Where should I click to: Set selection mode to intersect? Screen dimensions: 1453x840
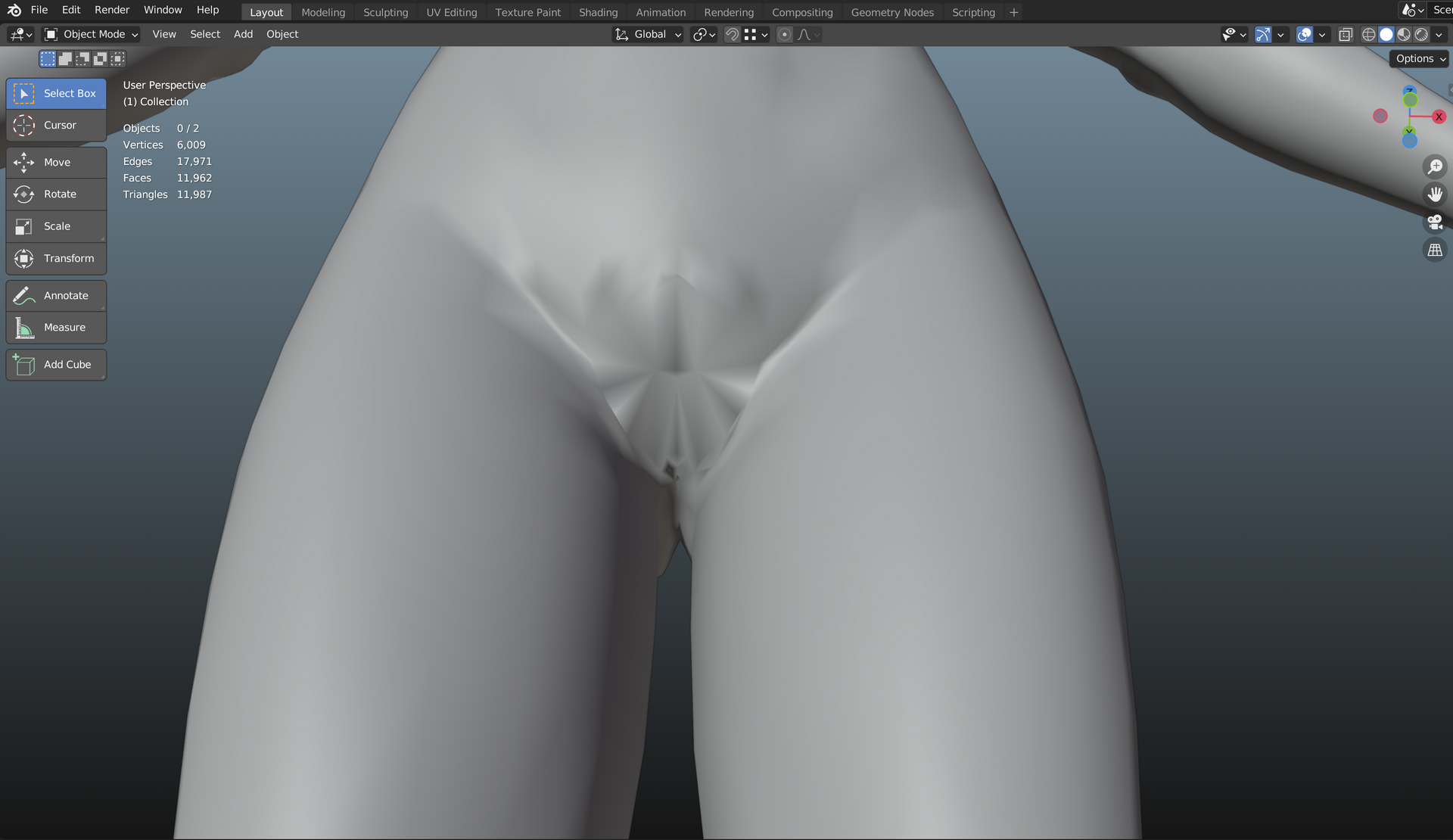(x=117, y=58)
